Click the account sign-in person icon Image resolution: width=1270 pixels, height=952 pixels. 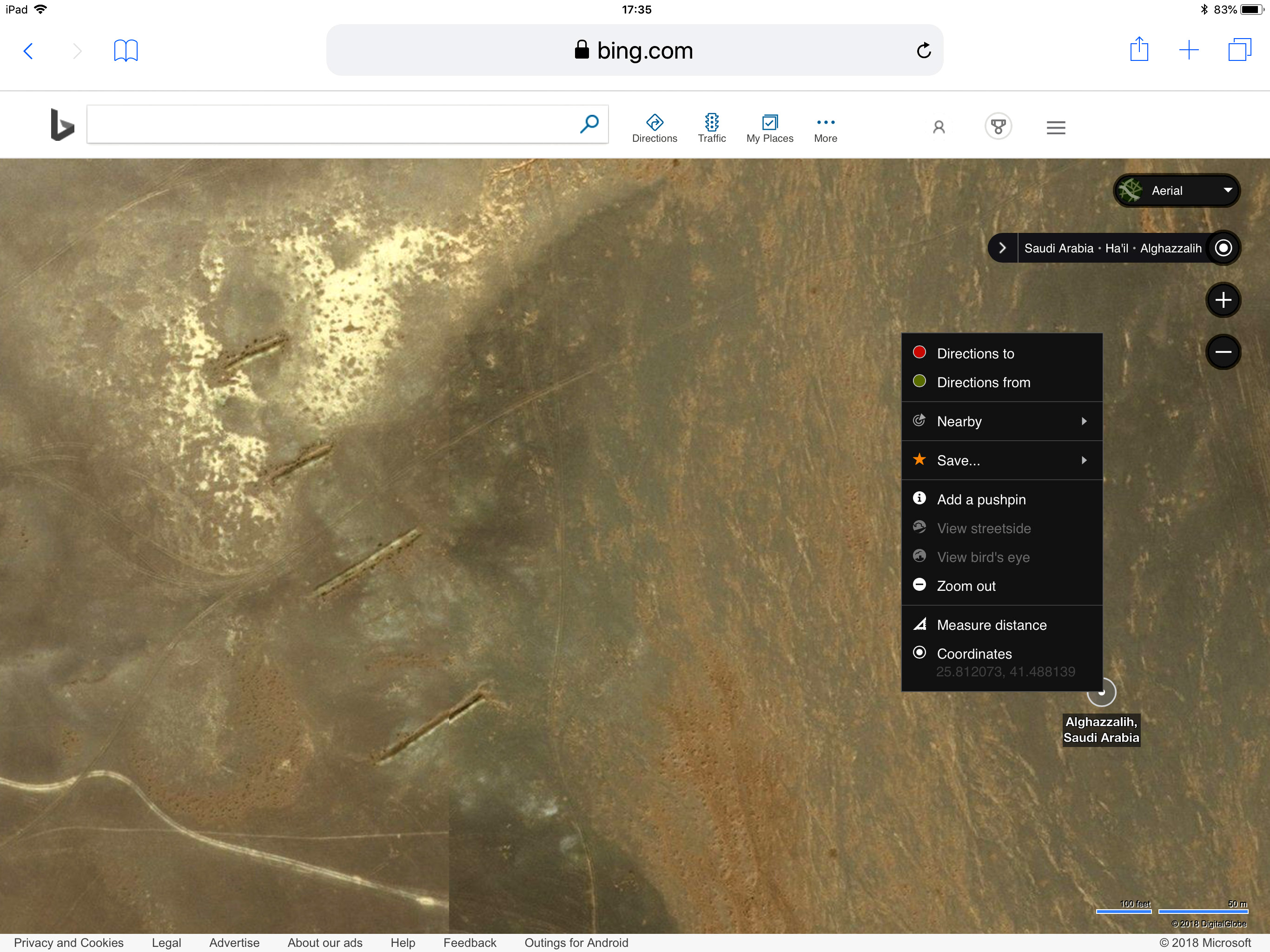[x=939, y=127]
